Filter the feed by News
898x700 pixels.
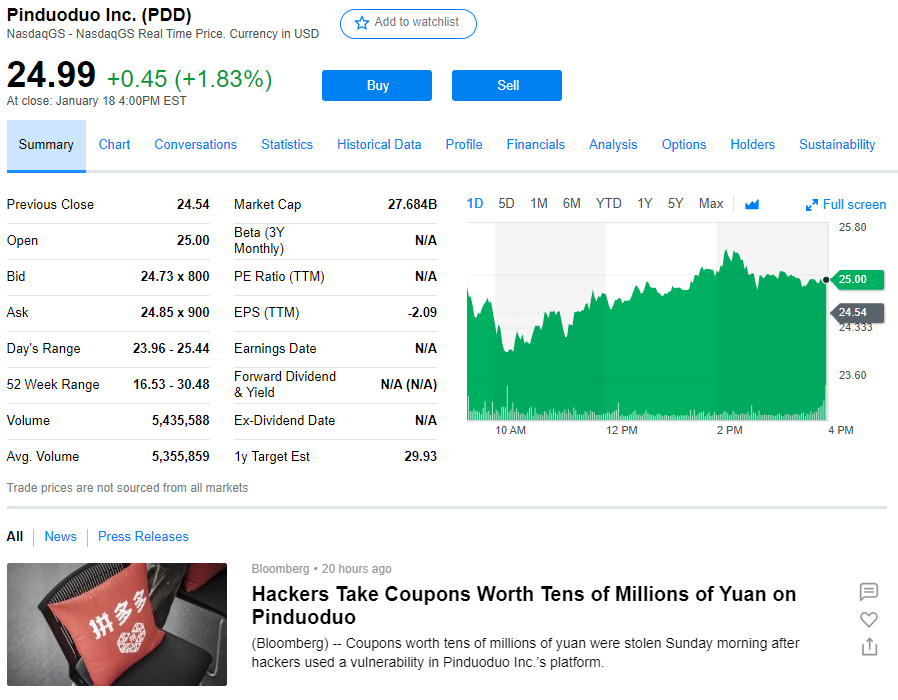pyautogui.click(x=61, y=537)
